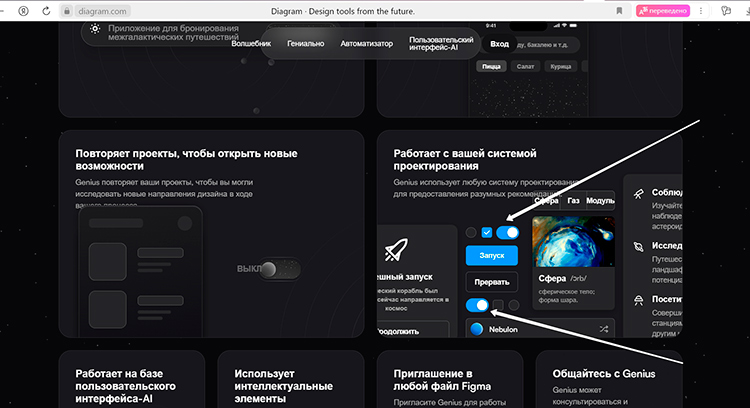Click the bookmark icon in the address bar
750x408 pixels.
coord(620,11)
